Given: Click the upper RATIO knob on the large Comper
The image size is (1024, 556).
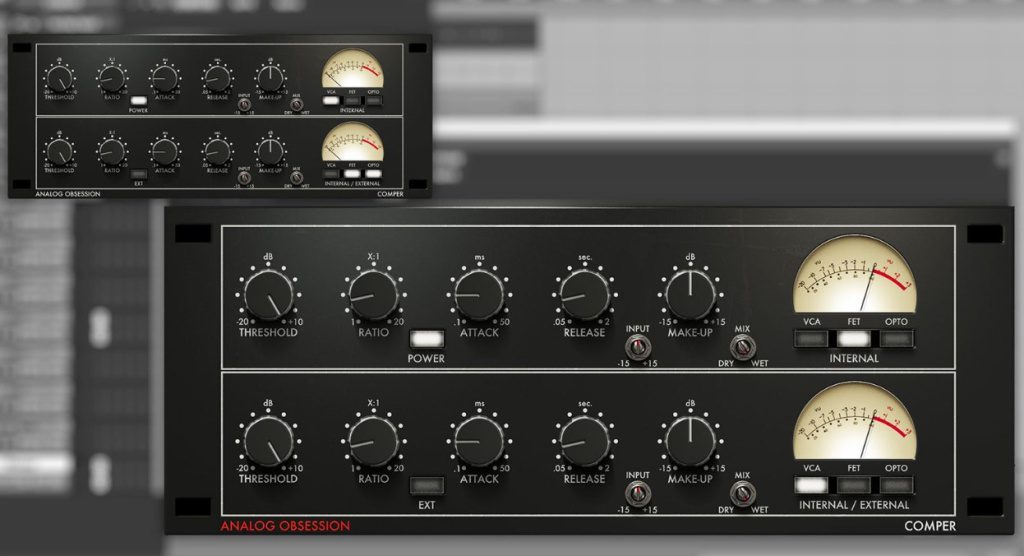Looking at the screenshot, I should [373, 295].
